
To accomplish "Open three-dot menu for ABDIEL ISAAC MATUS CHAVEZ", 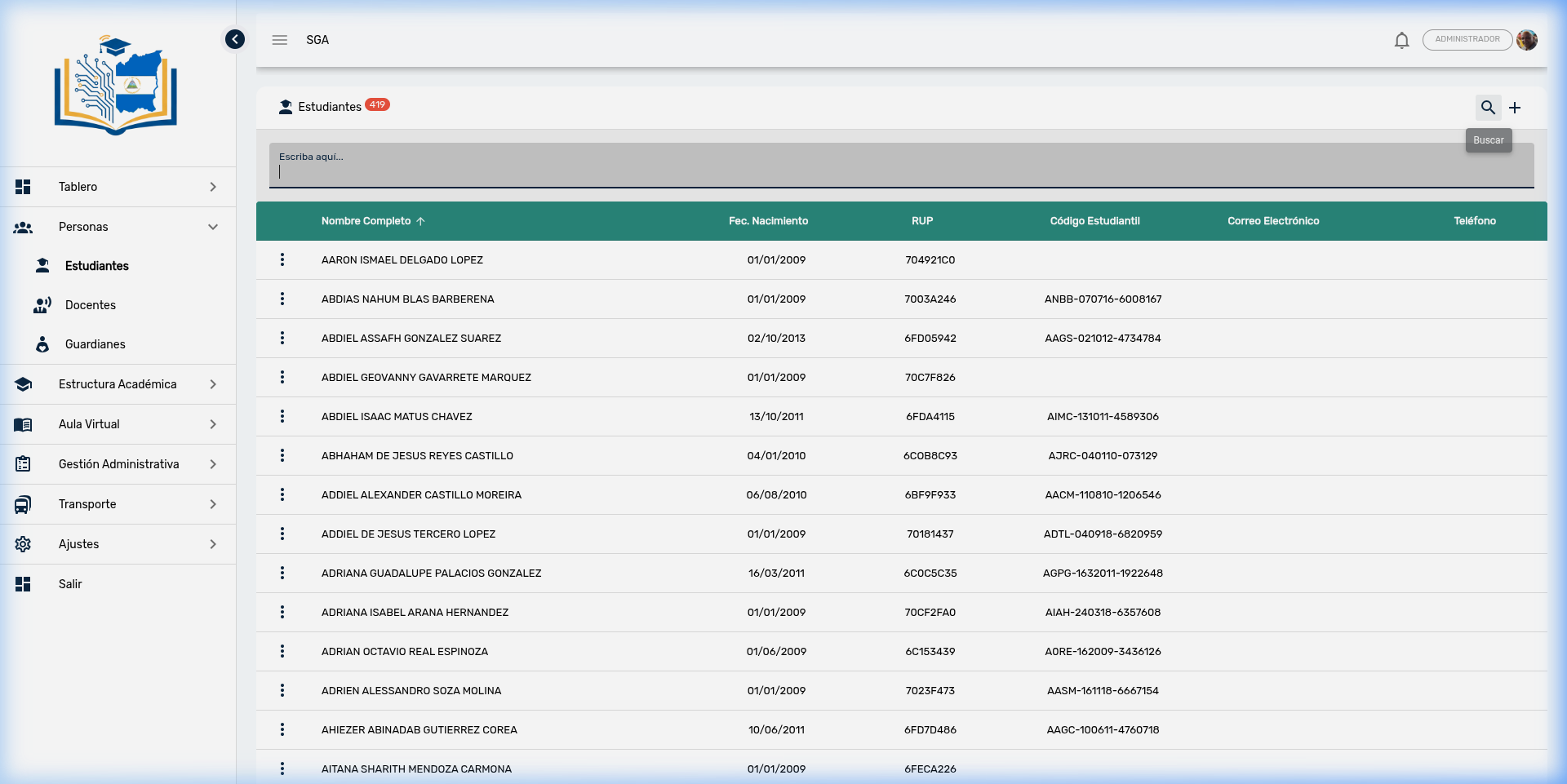I will point(282,417).
